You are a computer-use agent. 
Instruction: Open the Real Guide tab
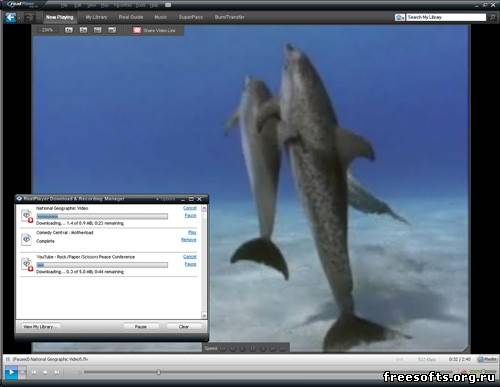coord(131,17)
